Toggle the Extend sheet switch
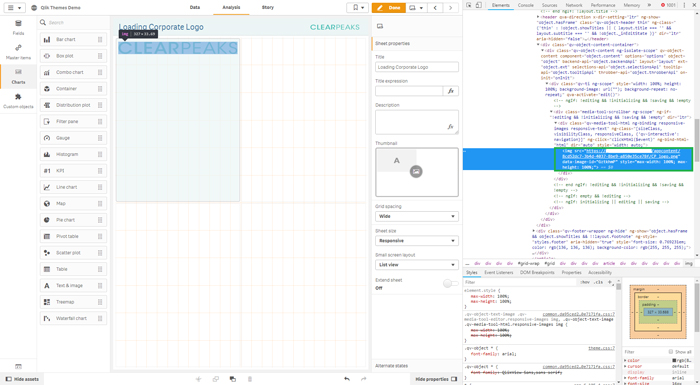This screenshot has height=385, width=700. pos(450,284)
